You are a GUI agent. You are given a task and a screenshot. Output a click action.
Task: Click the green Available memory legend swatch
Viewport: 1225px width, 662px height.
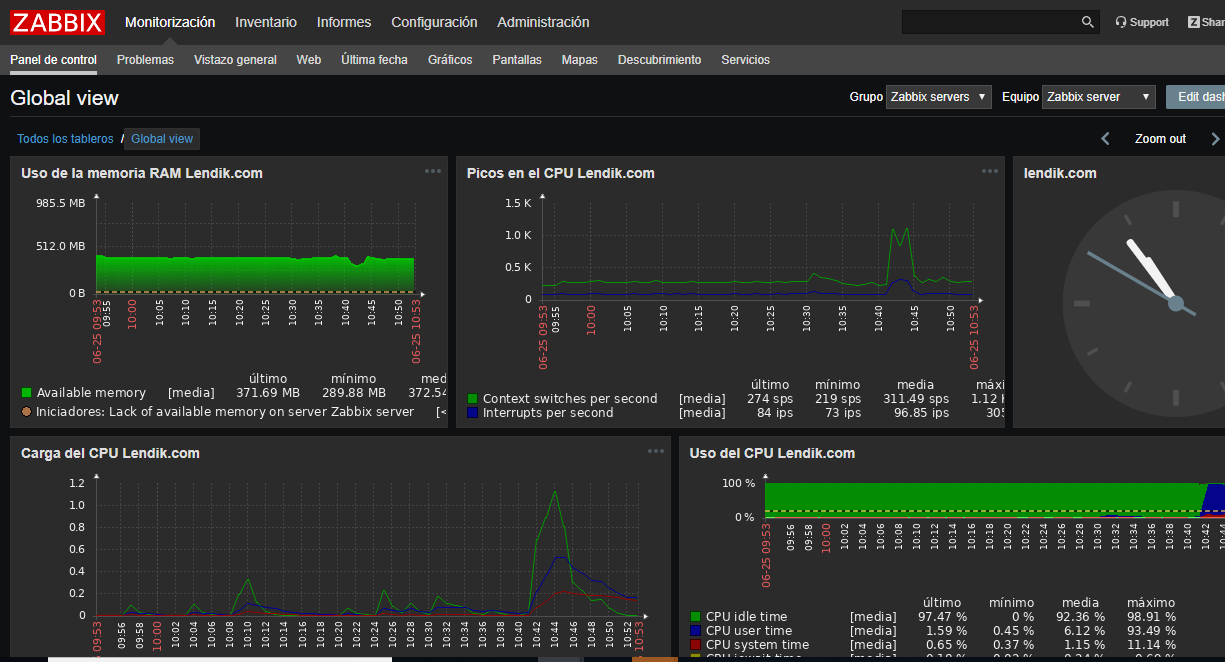pos(27,393)
